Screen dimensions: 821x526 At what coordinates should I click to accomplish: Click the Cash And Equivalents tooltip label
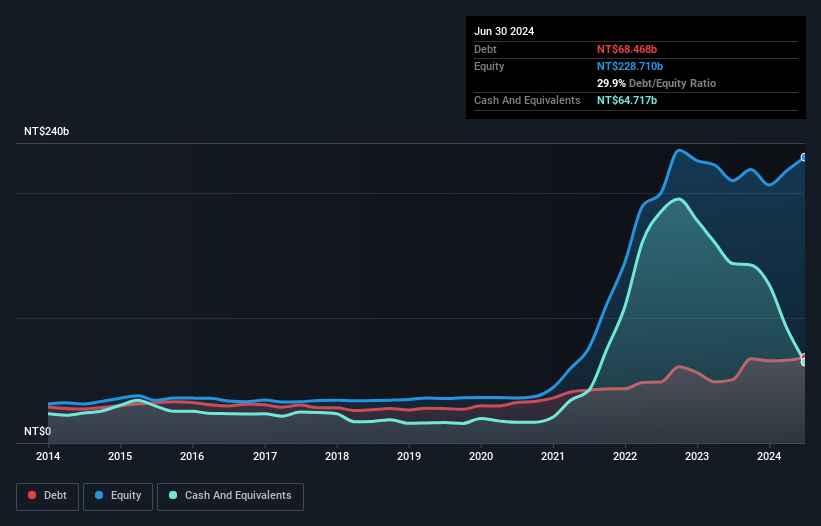pyautogui.click(x=527, y=100)
